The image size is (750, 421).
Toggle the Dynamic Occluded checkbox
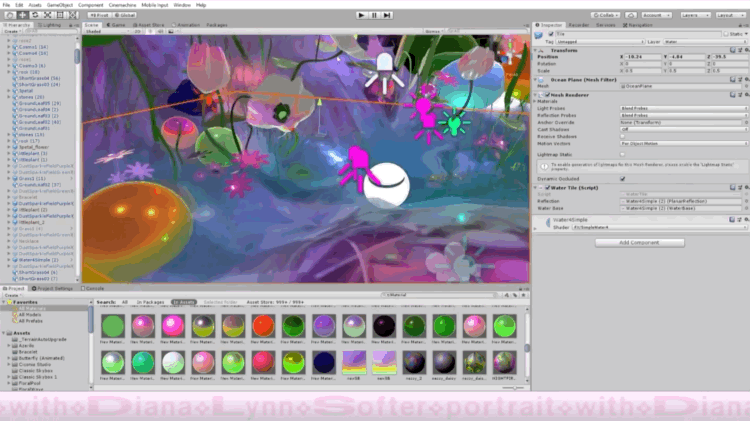point(623,179)
